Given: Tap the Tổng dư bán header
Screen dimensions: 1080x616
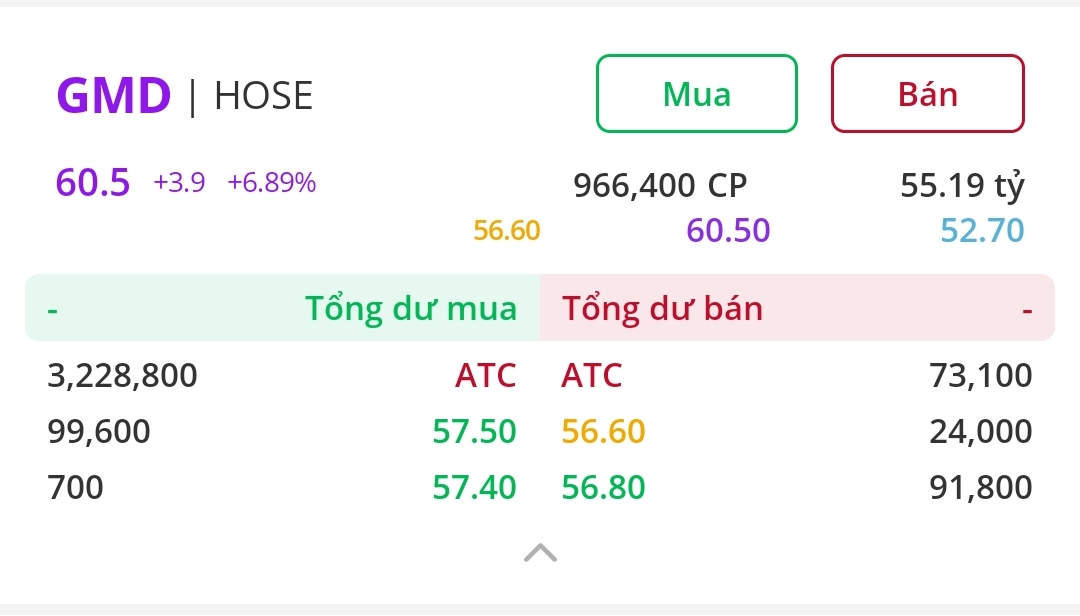Looking at the screenshot, I should tap(662, 308).
